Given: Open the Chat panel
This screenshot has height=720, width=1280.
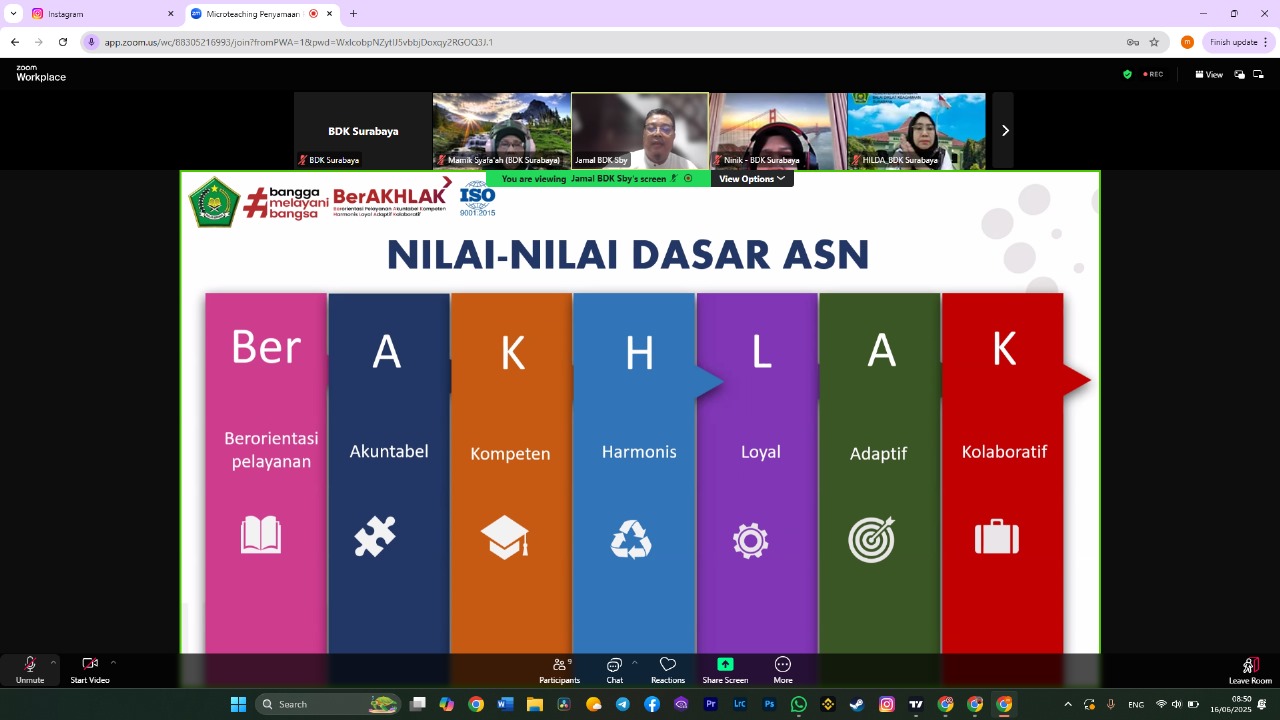Looking at the screenshot, I should (x=614, y=669).
